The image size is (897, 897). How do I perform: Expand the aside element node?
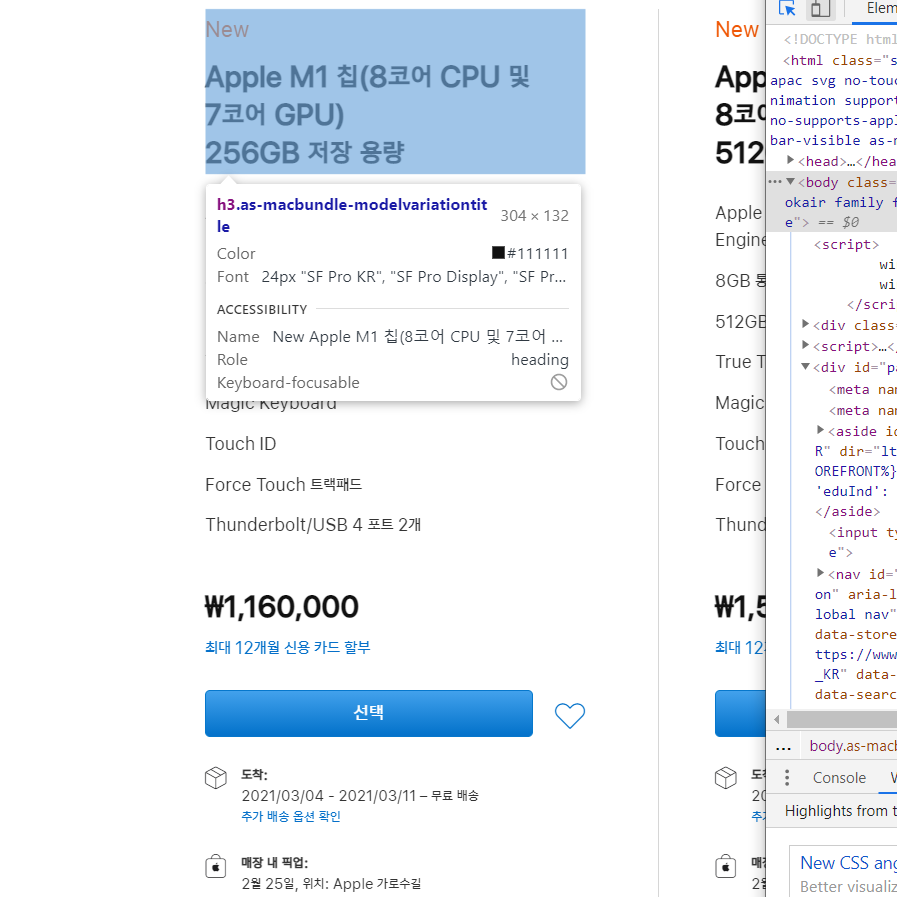point(820,429)
